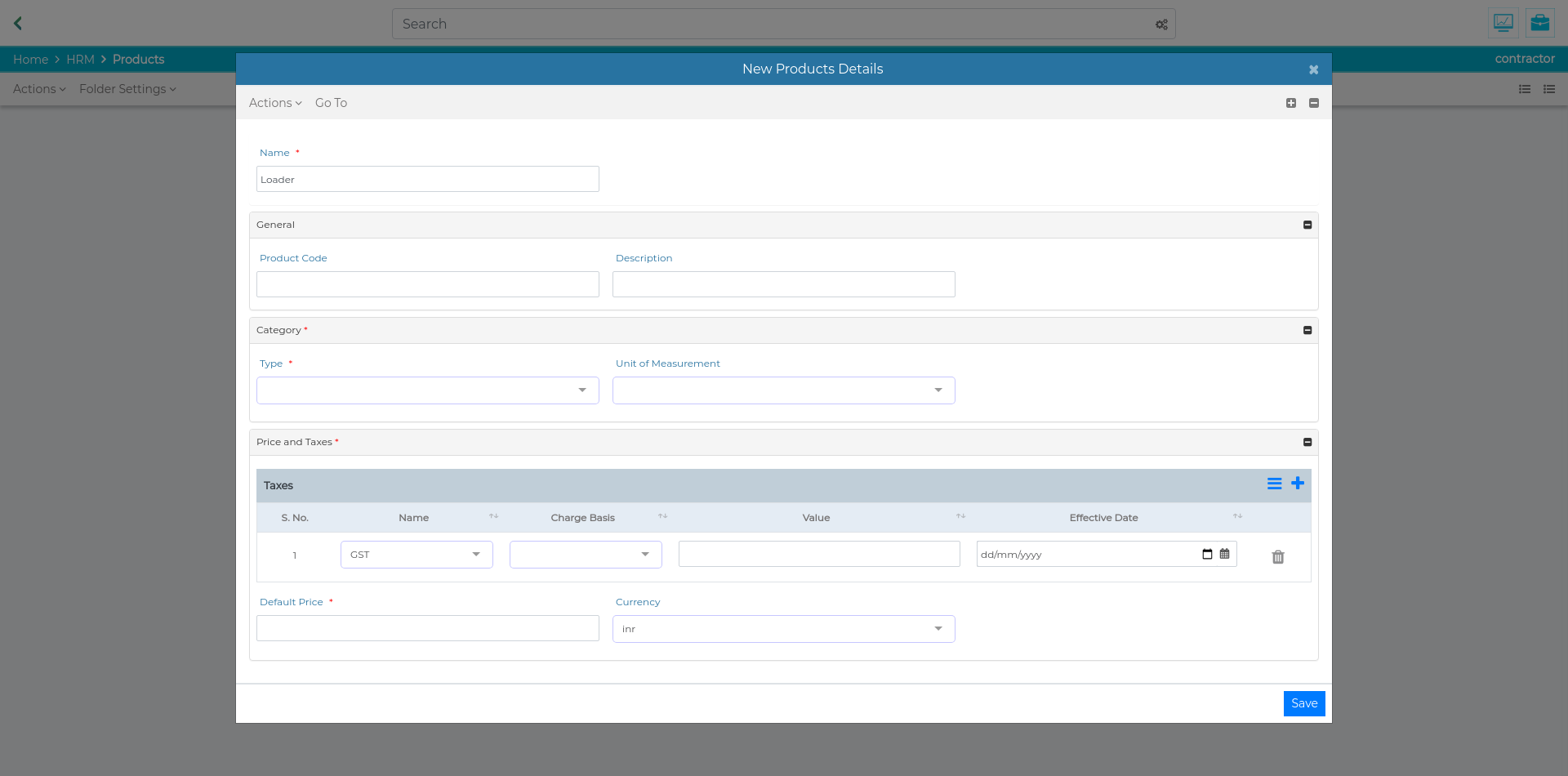Click the Default Price field
1568x776 pixels.
coord(428,628)
